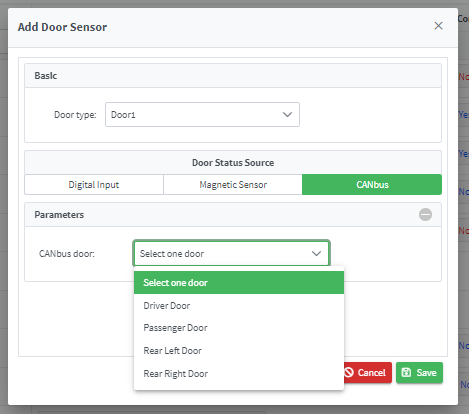The image size is (469, 414).
Task: Open the Door type dropdown chevron
Action: (287, 115)
